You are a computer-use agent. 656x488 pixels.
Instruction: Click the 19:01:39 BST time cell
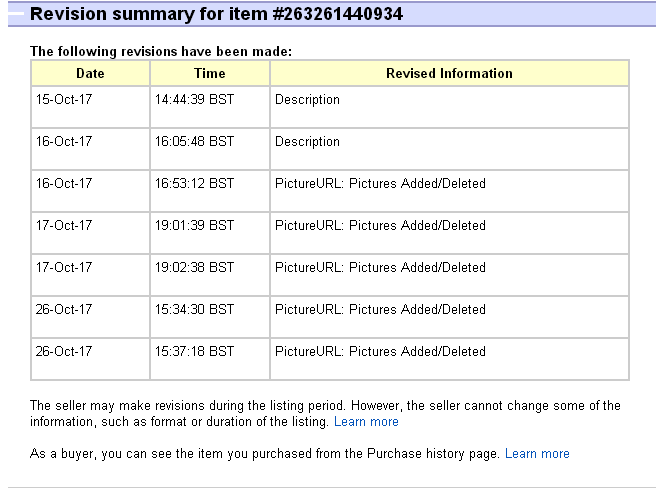pos(194,226)
